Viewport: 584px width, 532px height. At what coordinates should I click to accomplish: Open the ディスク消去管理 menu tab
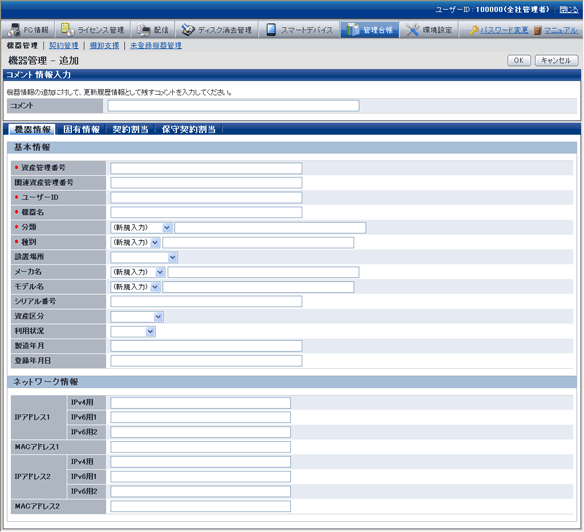[x=217, y=30]
